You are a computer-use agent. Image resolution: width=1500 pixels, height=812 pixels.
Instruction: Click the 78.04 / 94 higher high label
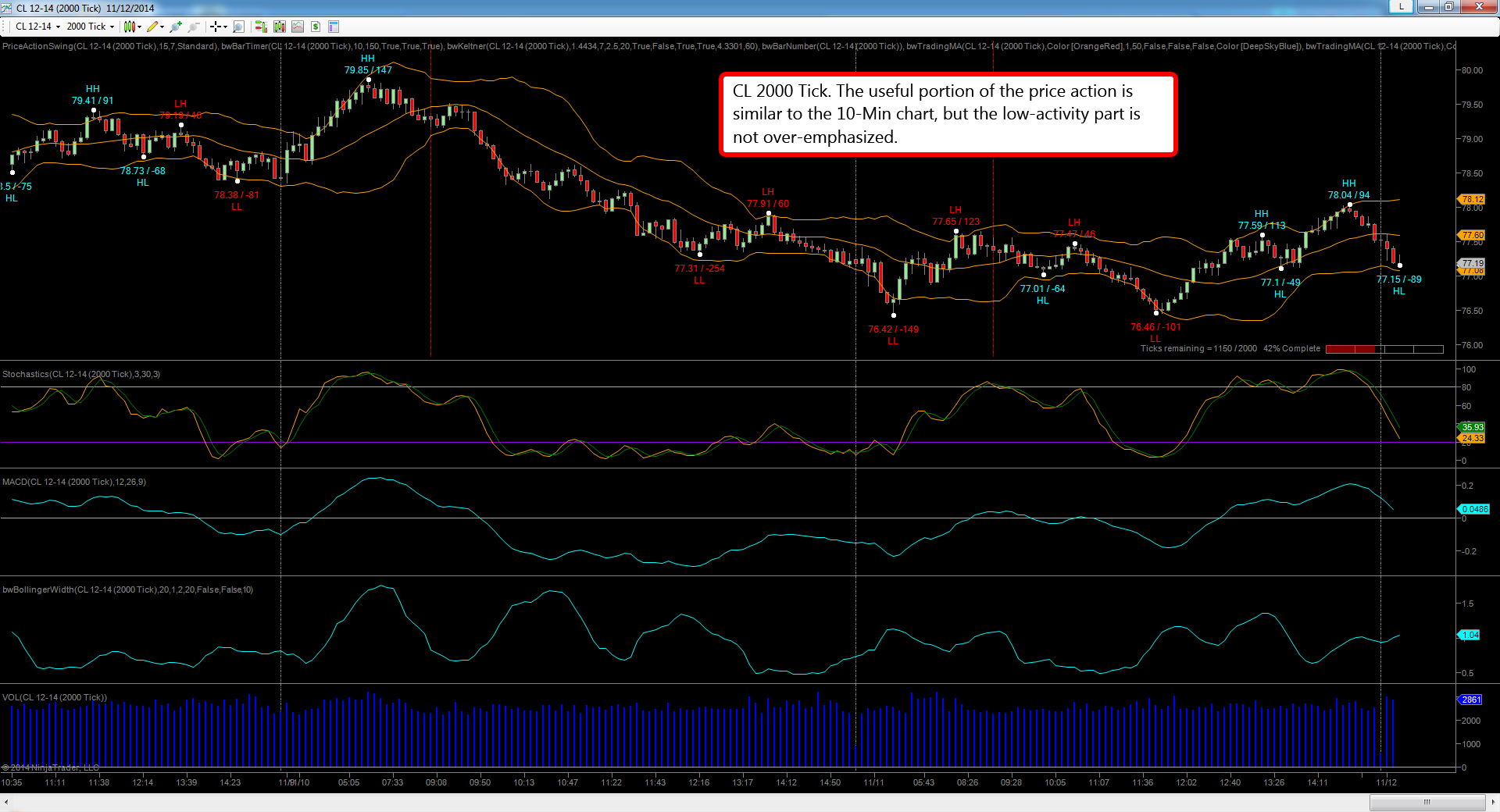pos(1348,195)
